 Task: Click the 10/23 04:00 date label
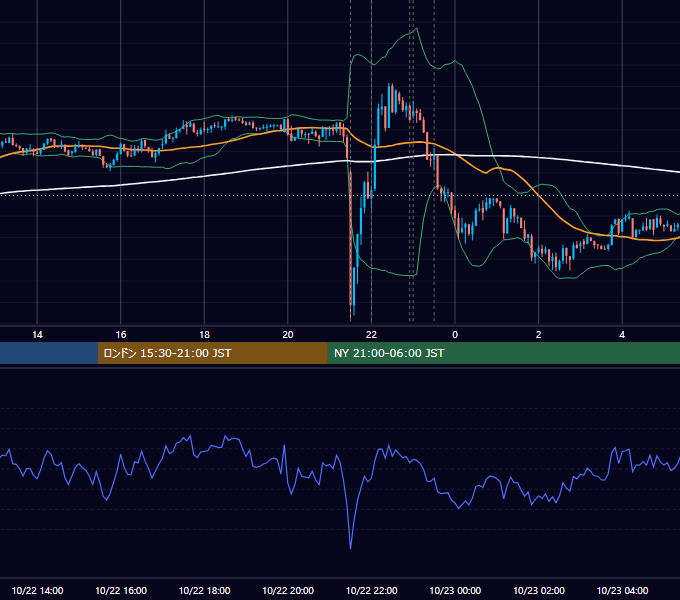click(x=622, y=590)
